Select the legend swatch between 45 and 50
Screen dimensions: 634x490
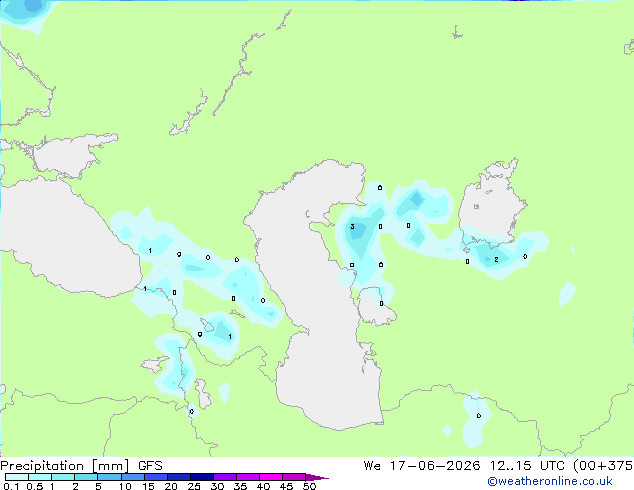click(x=294, y=477)
